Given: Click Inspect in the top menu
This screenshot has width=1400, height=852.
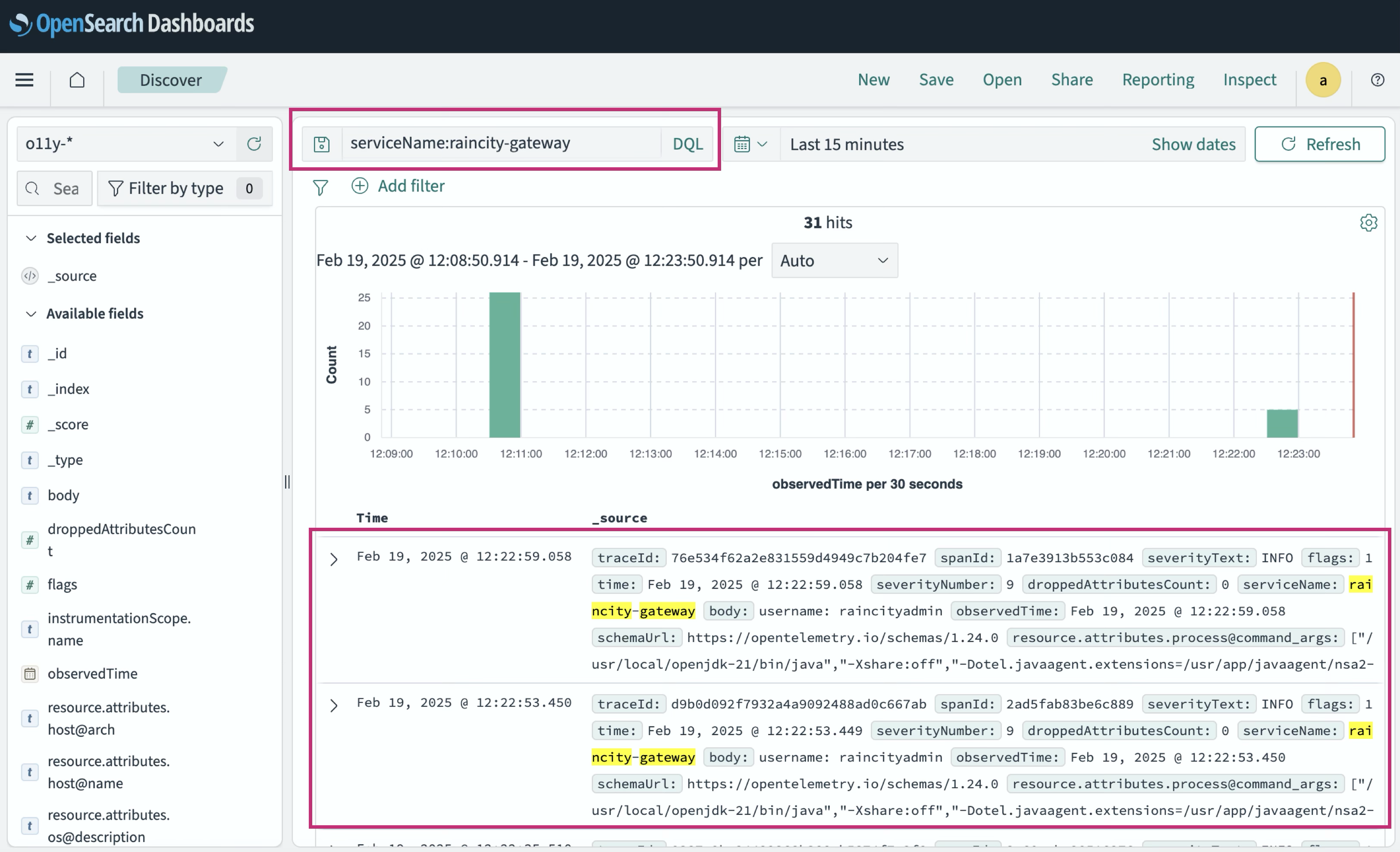Looking at the screenshot, I should click(x=1249, y=80).
